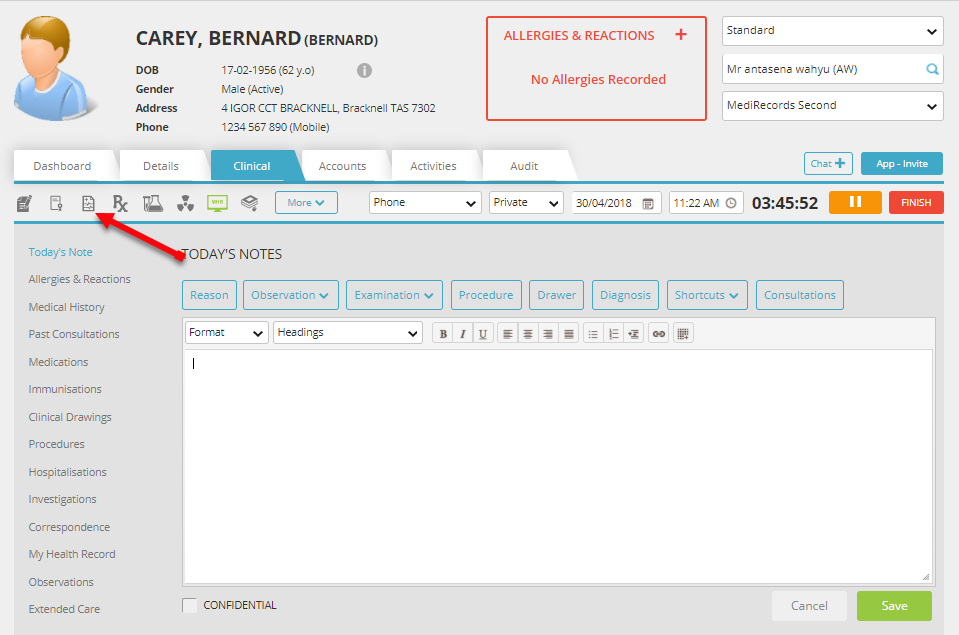
Task: Open the calendar date picker icon
Action: click(x=648, y=203)
